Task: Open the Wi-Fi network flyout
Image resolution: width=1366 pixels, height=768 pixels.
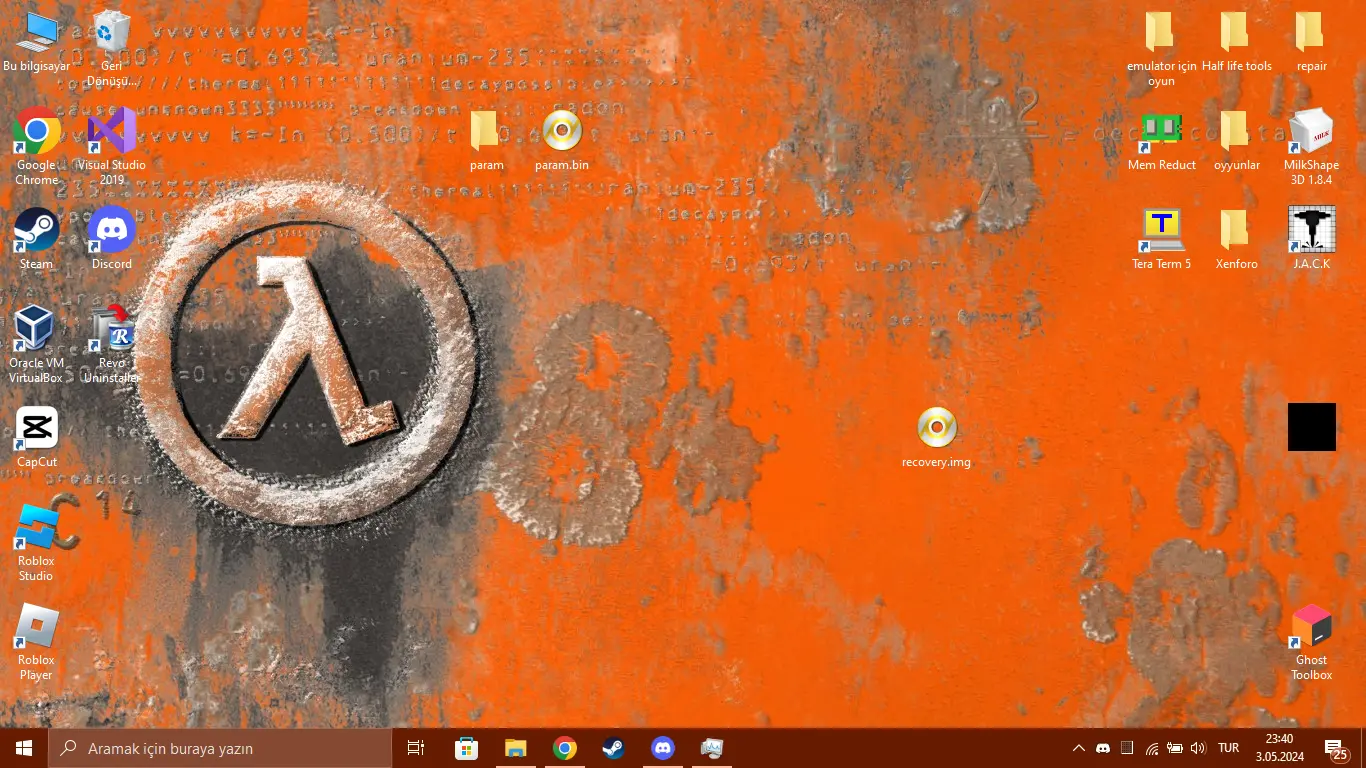Action: pyautogui.click(x=1151, y=748)
